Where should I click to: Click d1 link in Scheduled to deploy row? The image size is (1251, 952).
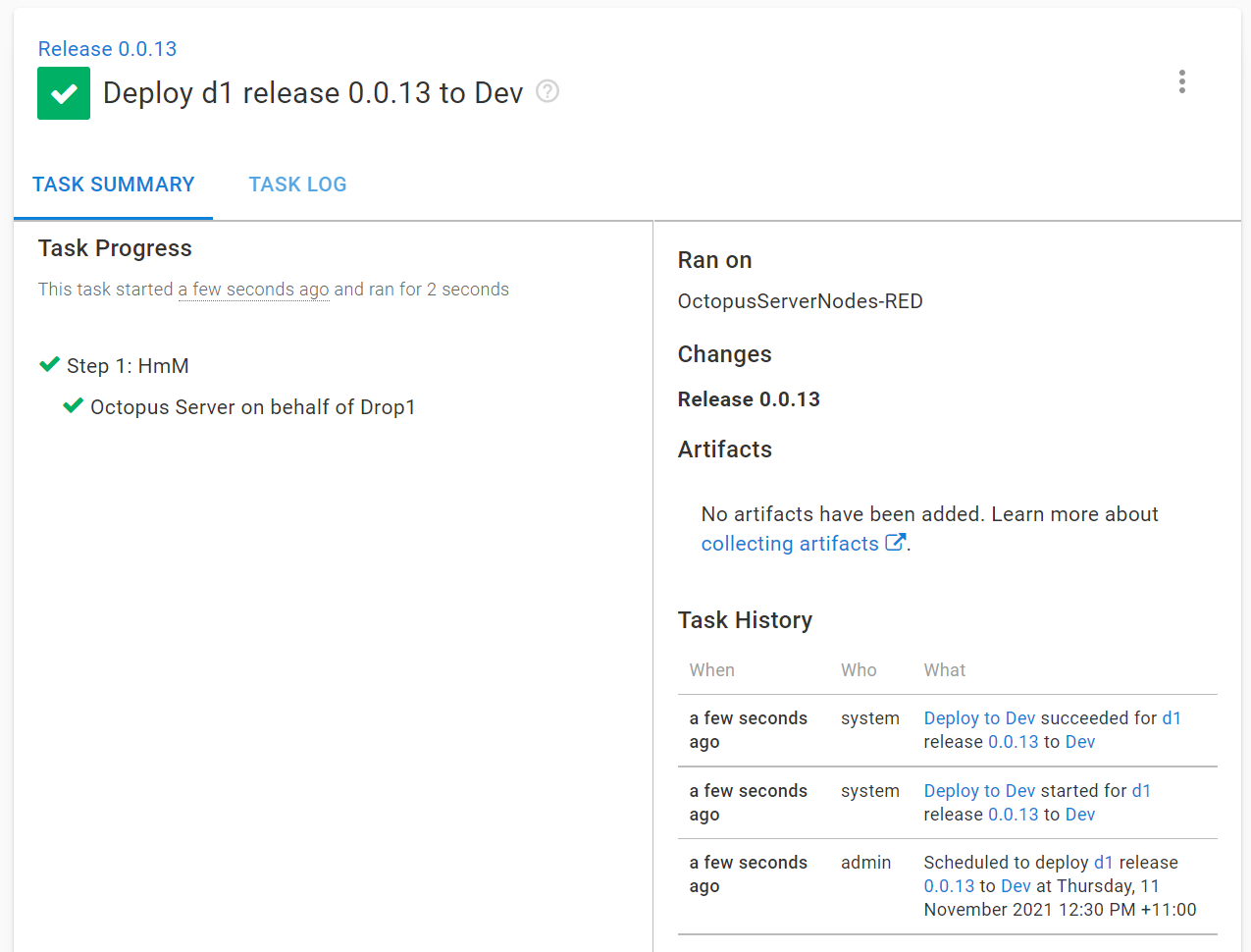(x=1104, y=863)
